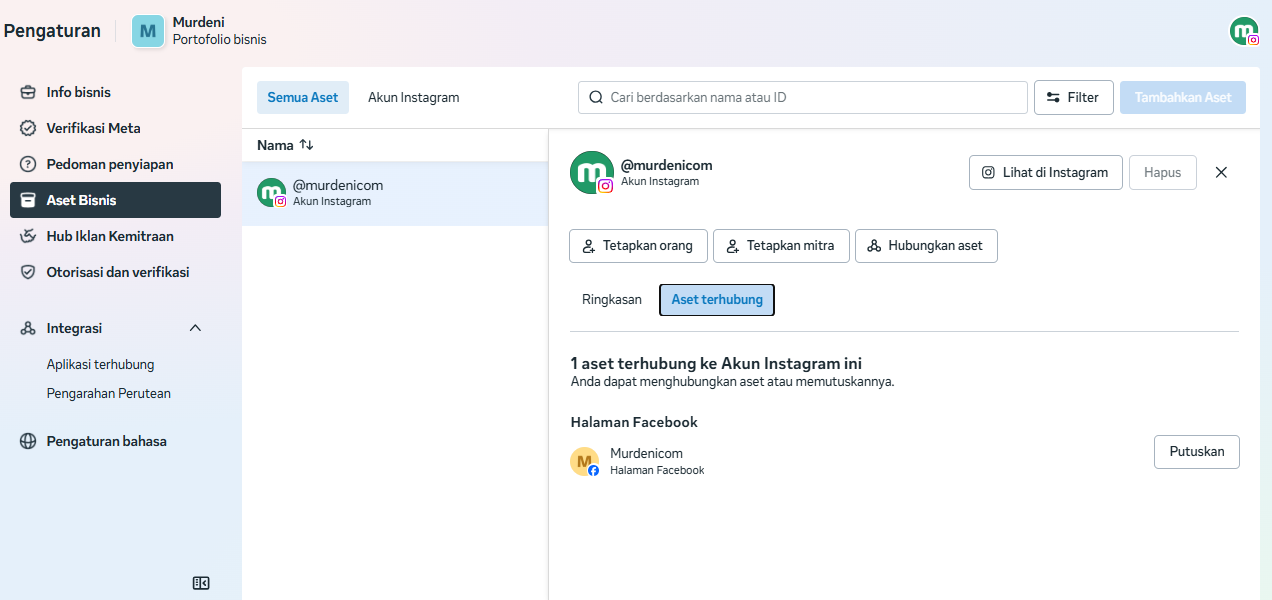Click the Lihat di Instagram button
Viewport: 1272px width, 600px height.
click(x=1045, y=172)
